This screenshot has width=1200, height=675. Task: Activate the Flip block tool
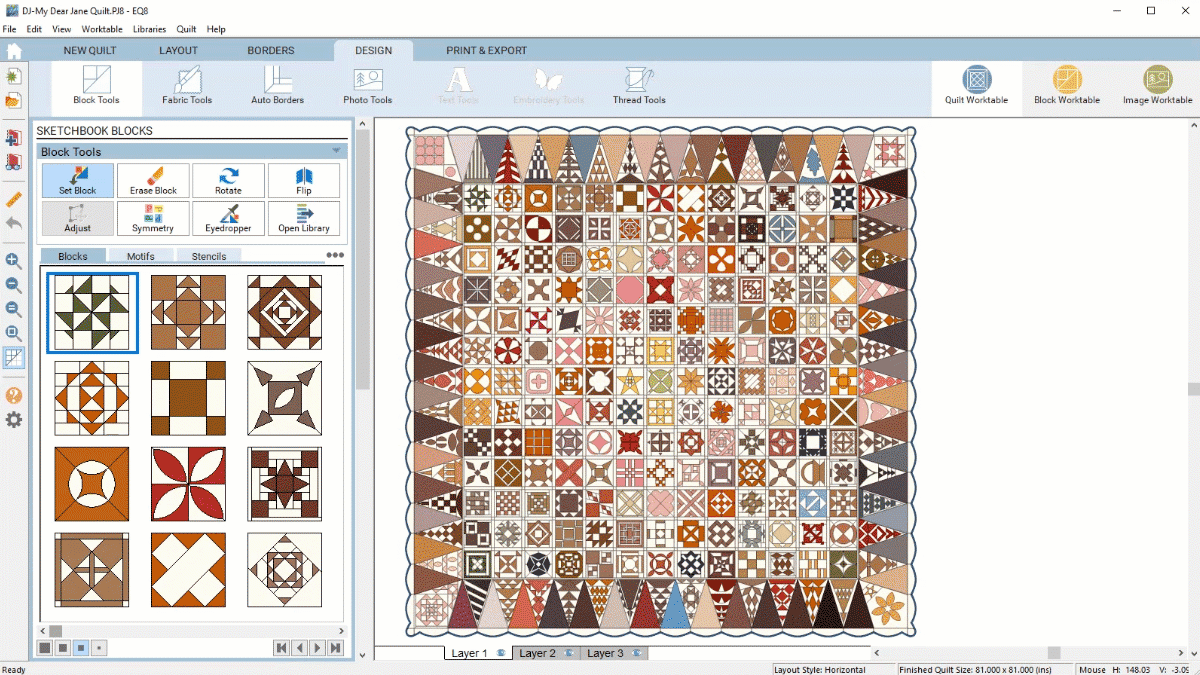pyautogui.click(x=303, y=181)
